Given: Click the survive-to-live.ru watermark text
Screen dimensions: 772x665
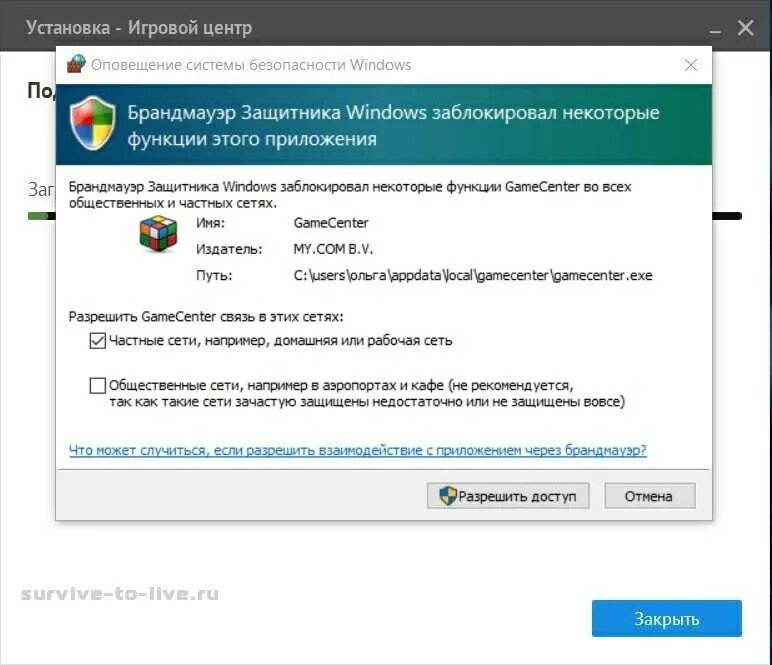Looking at the screenshot, I should click(x=120, y=594).
